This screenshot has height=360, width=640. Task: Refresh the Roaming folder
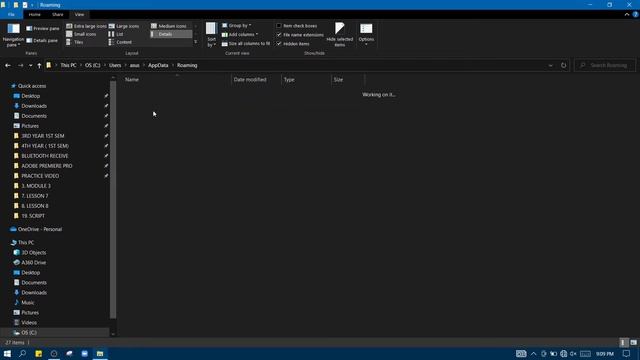point(563,65)
